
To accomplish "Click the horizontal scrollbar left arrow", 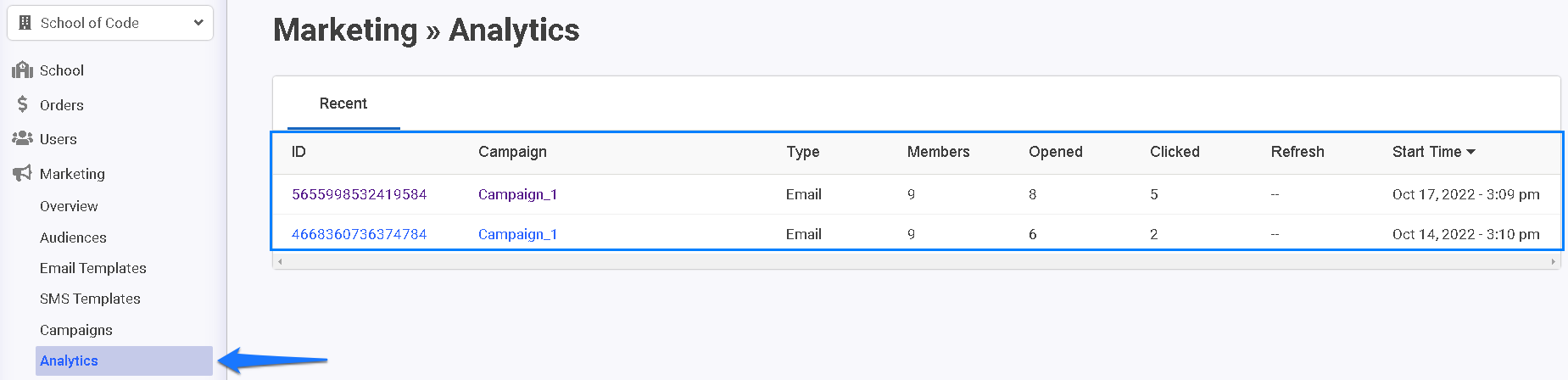I will [280, 261].
